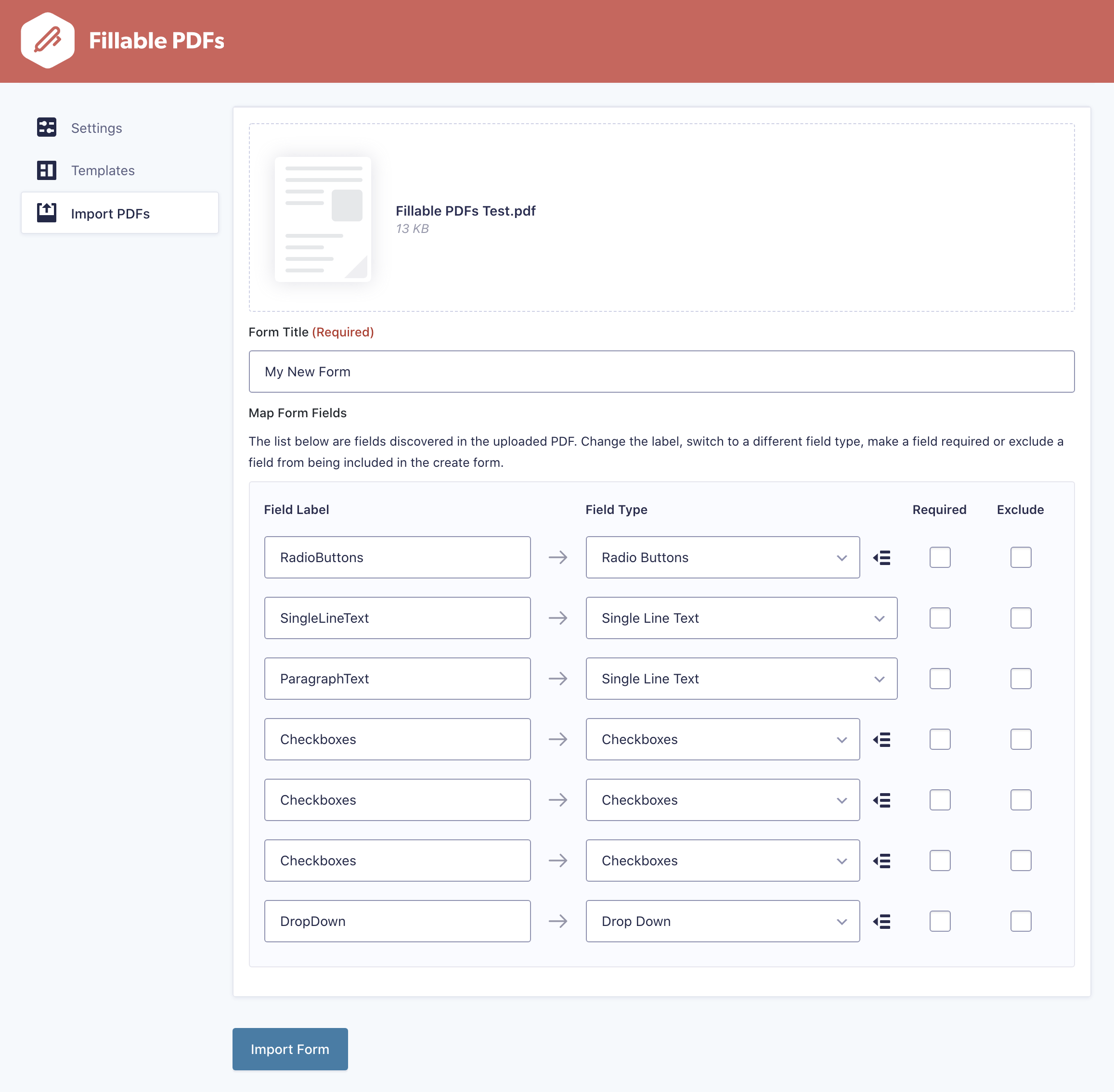Open choices editor icon for RadioButtons row
Viewport: 1114px width, 1092px height.
tap(881, 557)
